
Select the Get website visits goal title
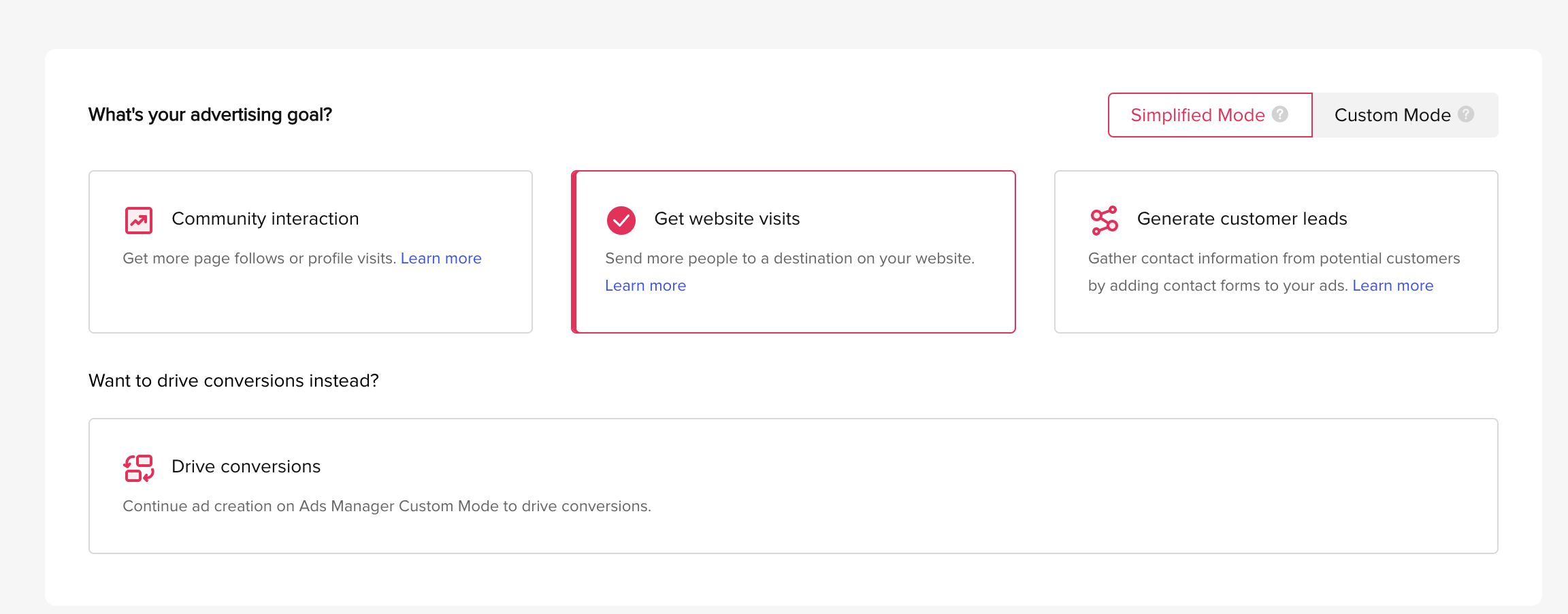pyautogui.click(x=727, y=219)
